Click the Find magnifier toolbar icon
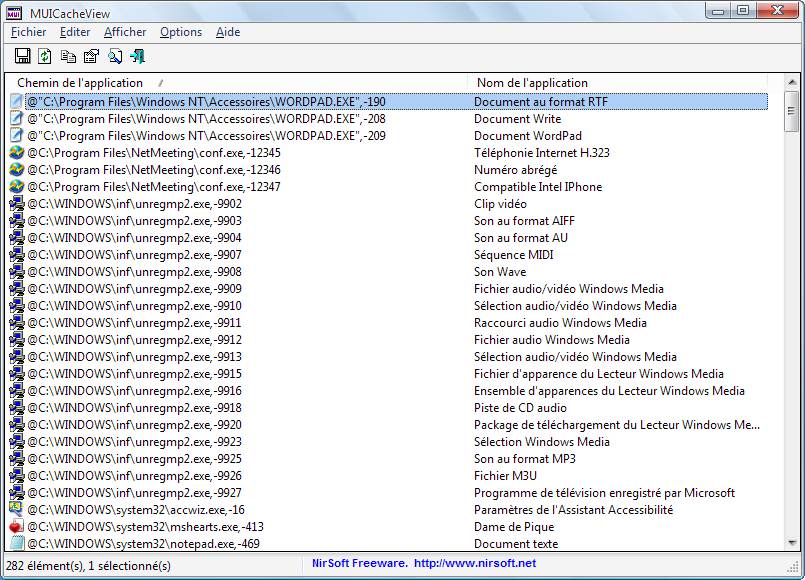Image resolution: width=805 pixels, height=580 pixels. pyautogui.click(x=115, y=56)
